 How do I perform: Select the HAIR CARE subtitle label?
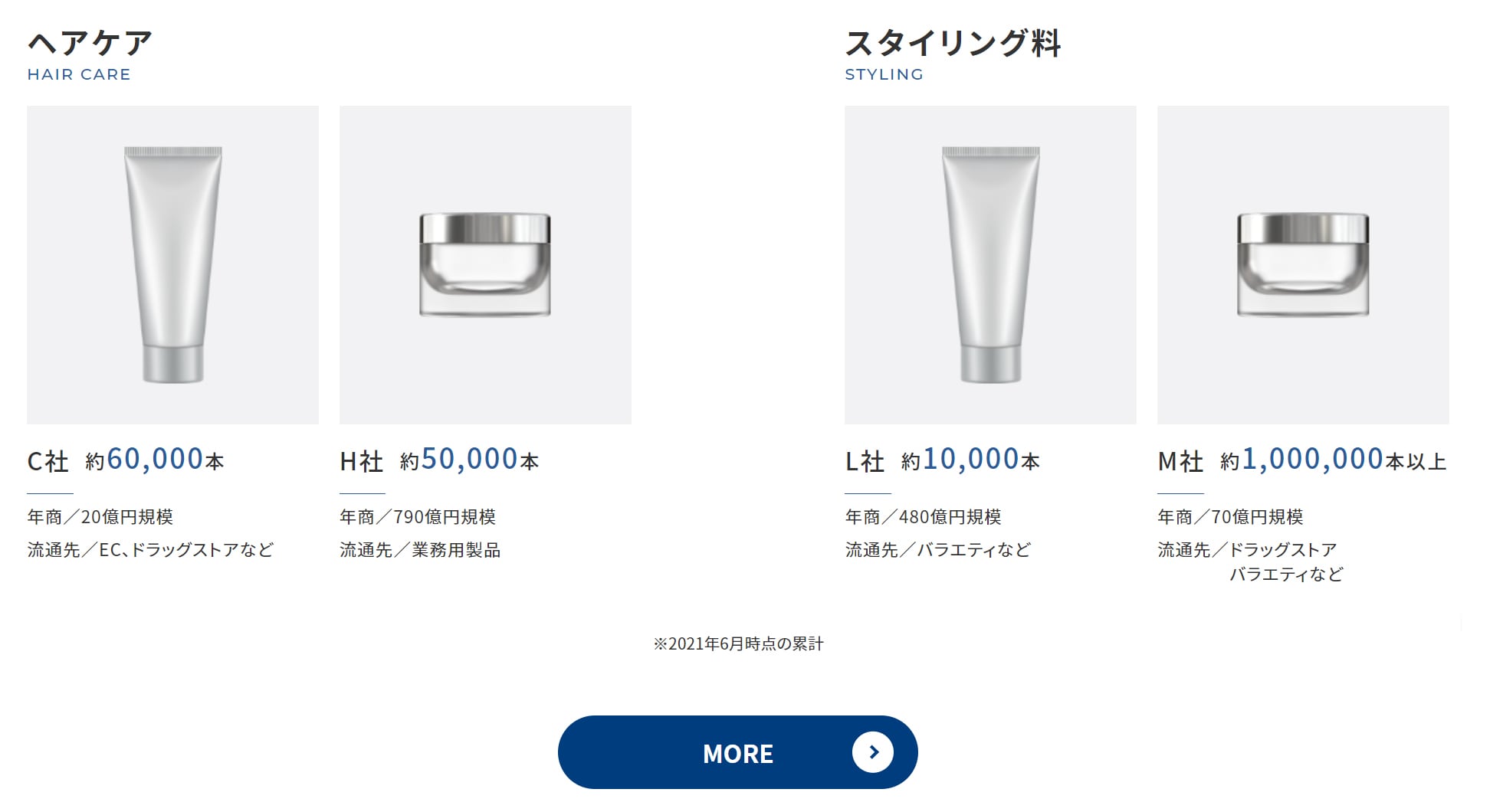[x=79, y=74]
